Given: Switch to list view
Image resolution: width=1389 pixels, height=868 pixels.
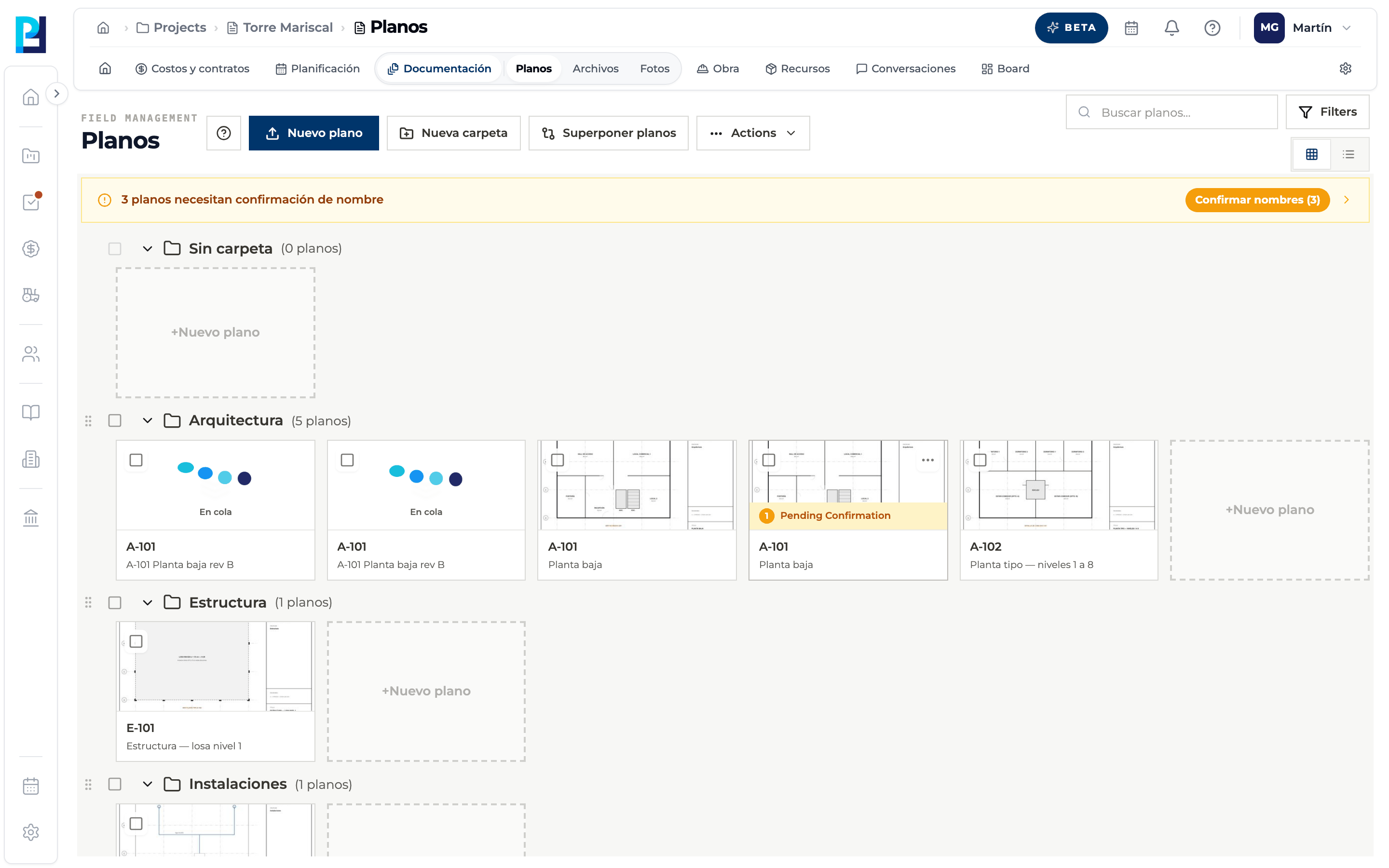Looking at the screenshot, I should pyautogui.click(x=1348, y=154).
